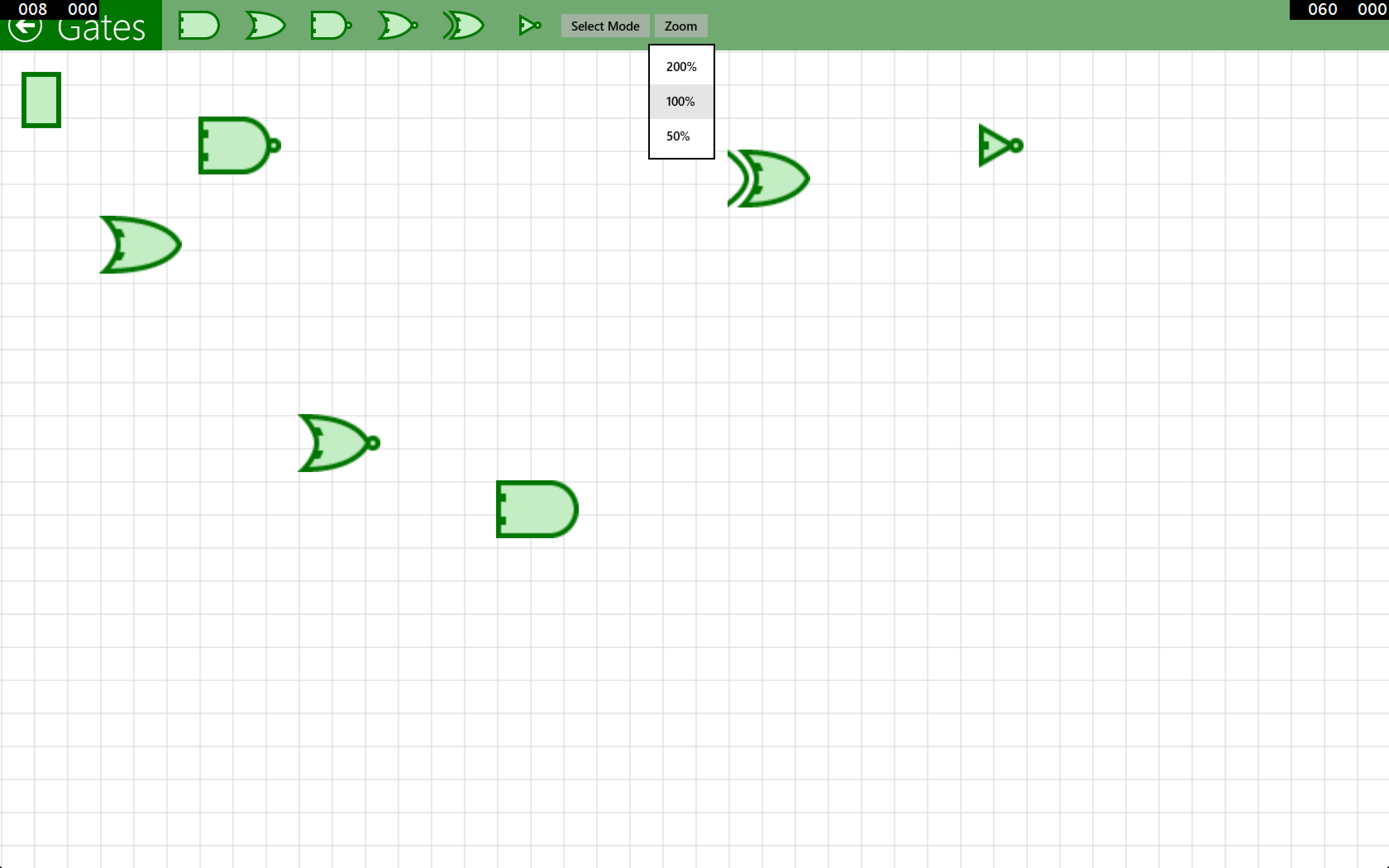
Task: Pick the NAND gate toolbar icon
Action: click(331, 26)
